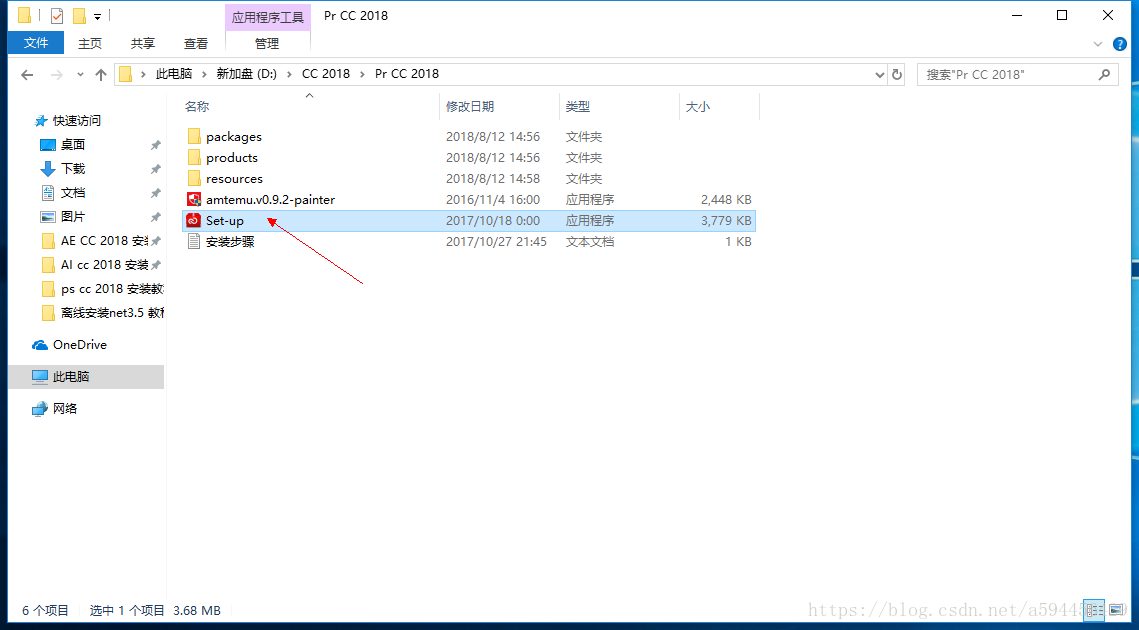Switch to details view icon in status bar
The width and height of the screenshot is (1139, 630).
[1095, 610]
